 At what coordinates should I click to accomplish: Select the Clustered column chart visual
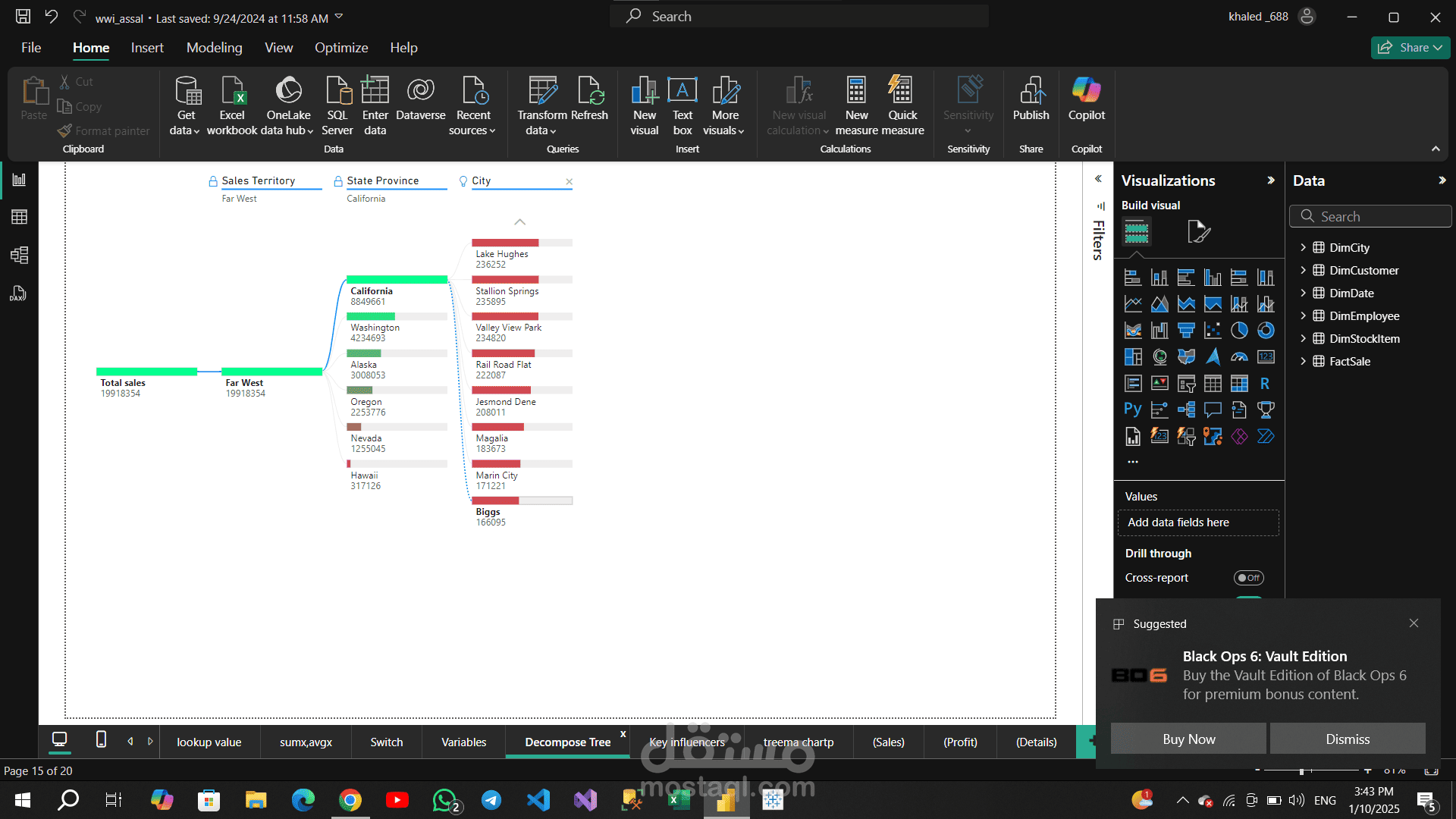(1213, 278)
